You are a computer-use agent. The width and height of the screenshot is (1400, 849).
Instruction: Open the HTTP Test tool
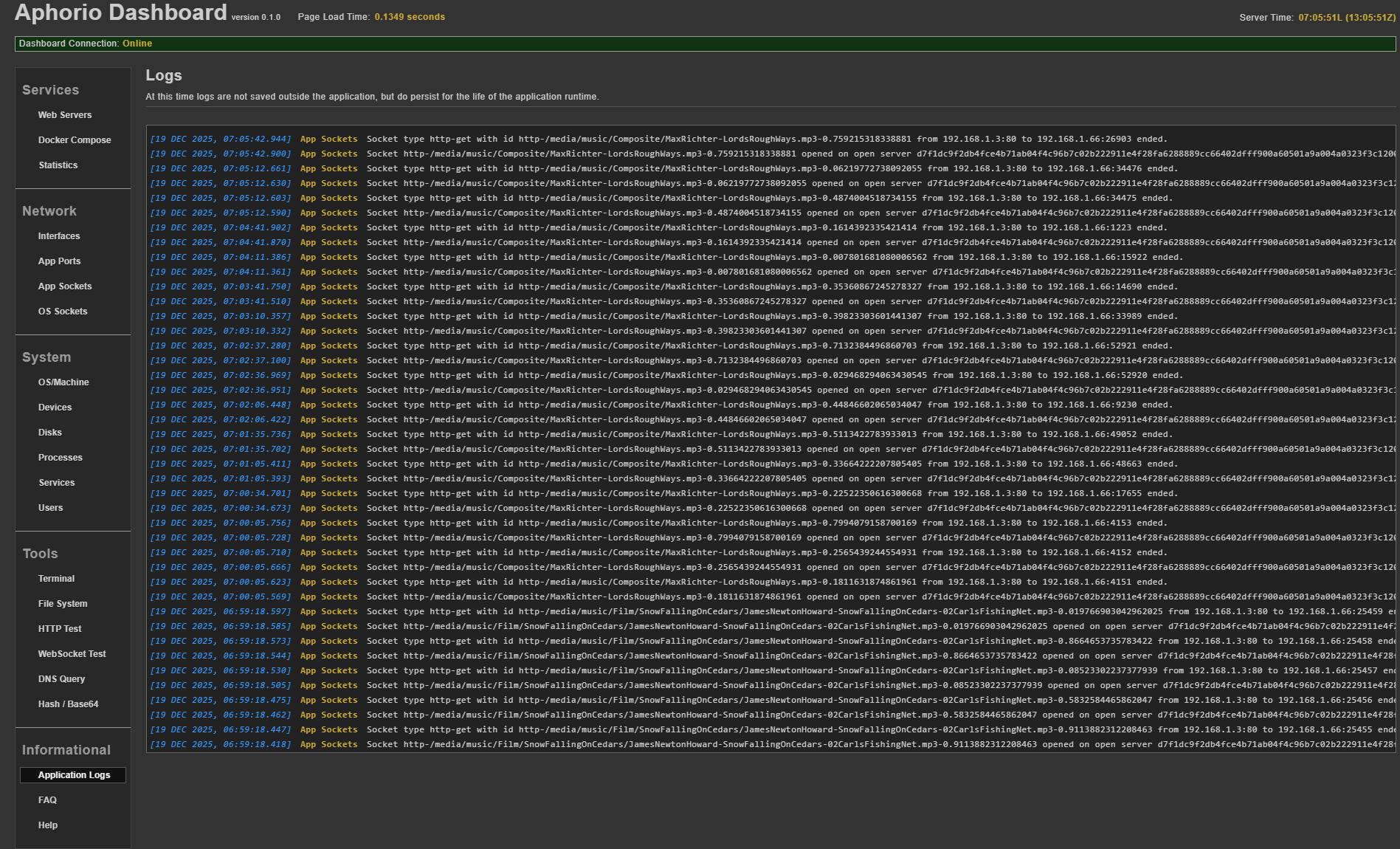point(60,629)
